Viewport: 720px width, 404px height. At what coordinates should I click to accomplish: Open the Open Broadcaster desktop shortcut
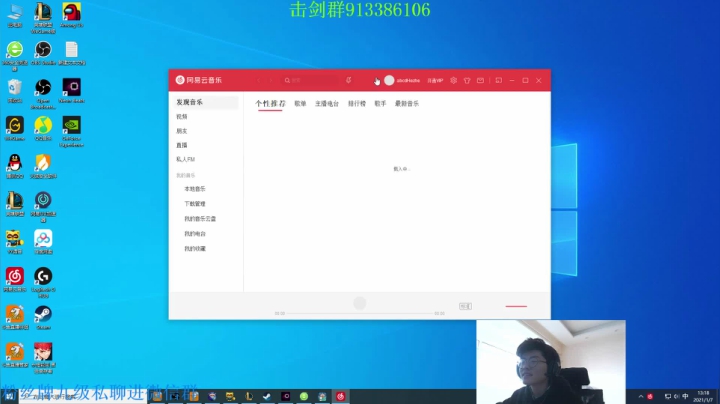[43, 94]
